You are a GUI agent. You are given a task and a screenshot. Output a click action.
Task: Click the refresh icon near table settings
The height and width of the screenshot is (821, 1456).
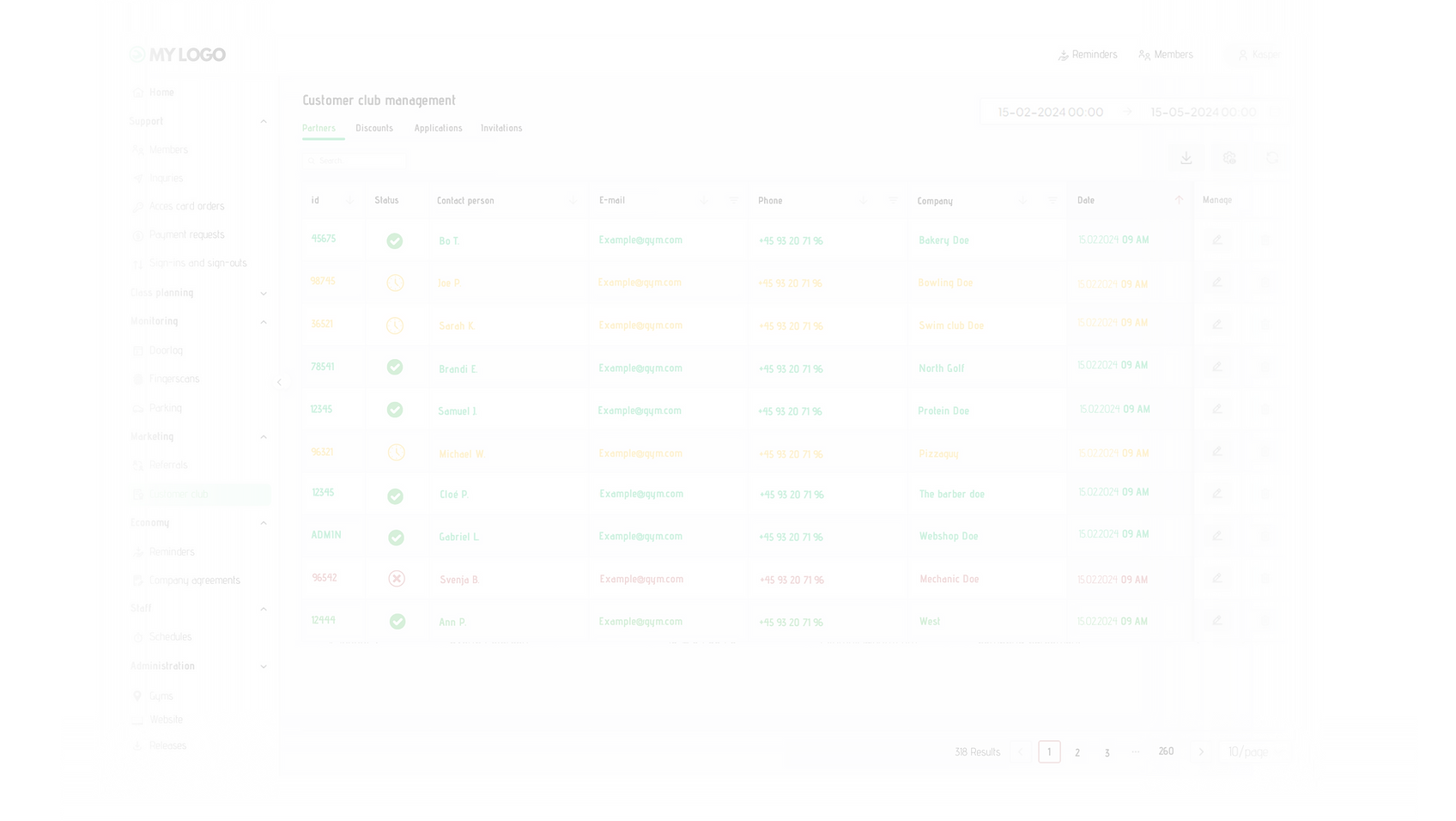coord(1271,158)
